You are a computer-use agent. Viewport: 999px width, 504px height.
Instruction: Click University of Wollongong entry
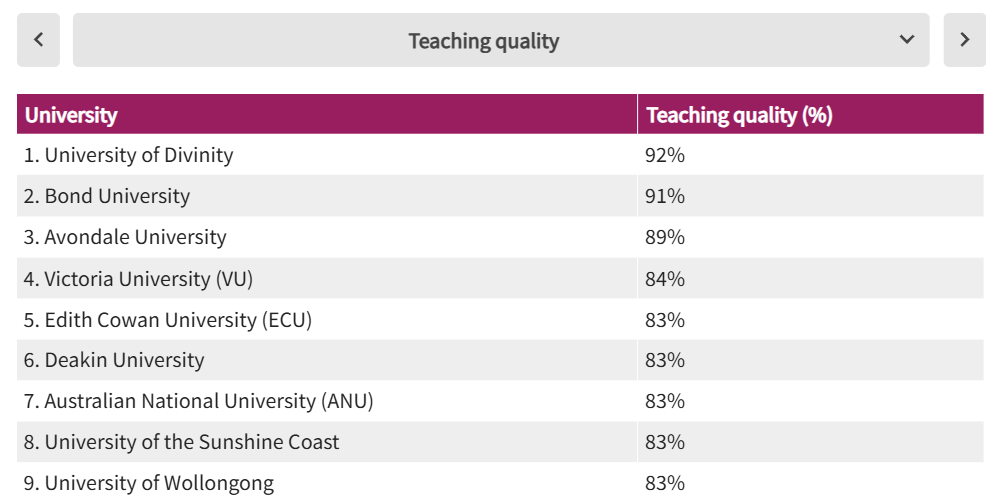click(x=148, y=483)
